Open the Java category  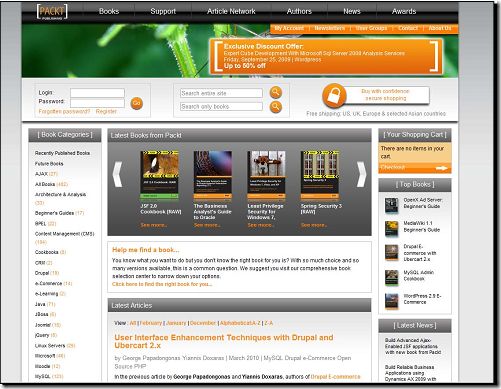[45, 304]
